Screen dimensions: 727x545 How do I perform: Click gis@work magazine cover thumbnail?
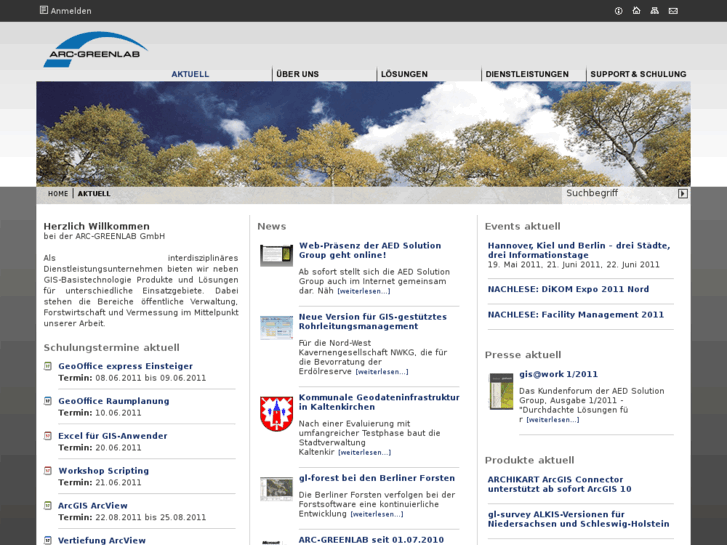tap(502, 391)
